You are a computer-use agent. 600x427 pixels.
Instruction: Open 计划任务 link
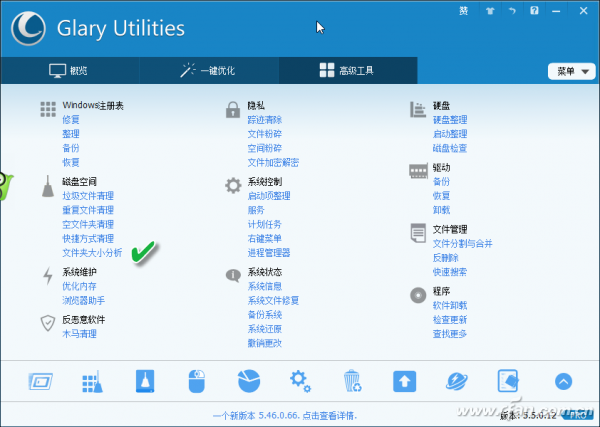coord(265,224)
